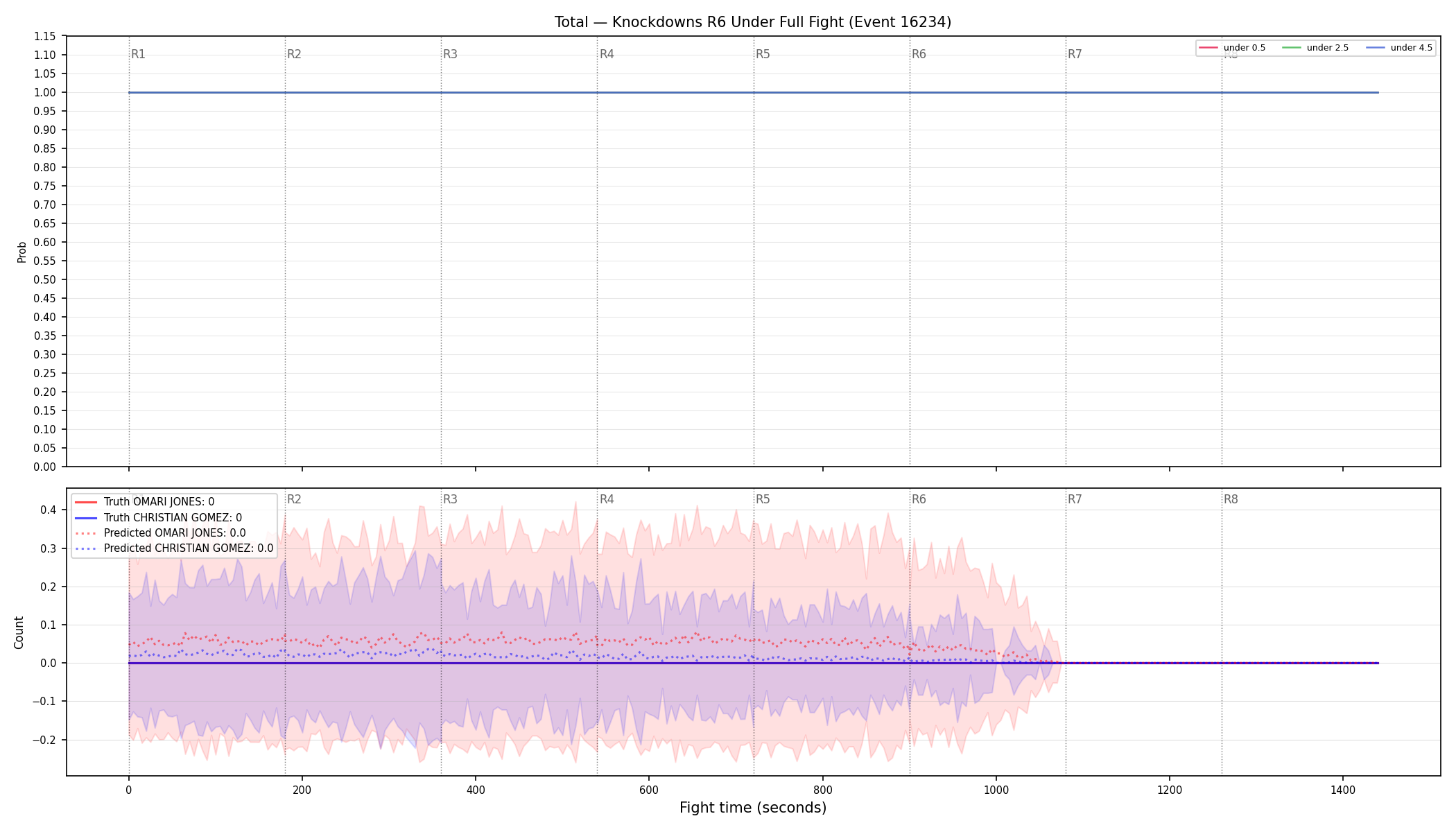The height and width of the screenshot is (832, 1456).
Task: Click the 1.15 tick on the Prob axis
Action: (x=45, y=36)
